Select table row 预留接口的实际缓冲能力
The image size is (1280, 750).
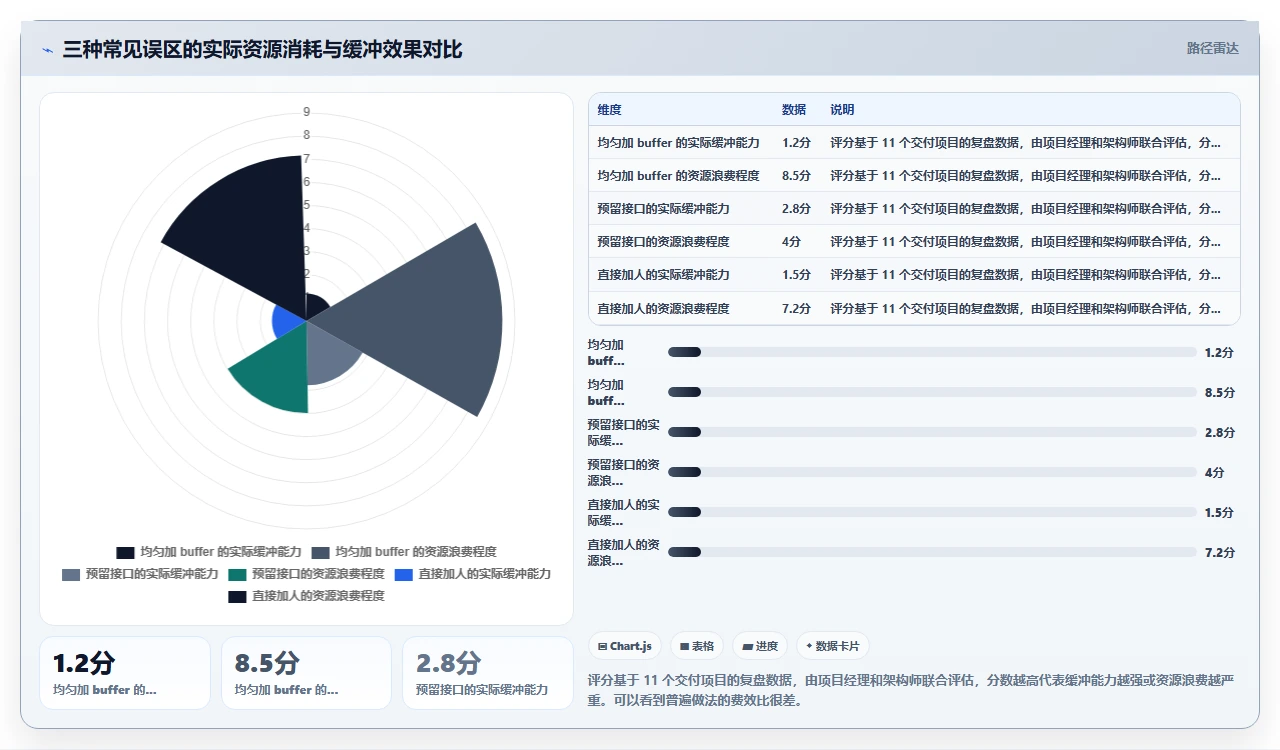914,208
